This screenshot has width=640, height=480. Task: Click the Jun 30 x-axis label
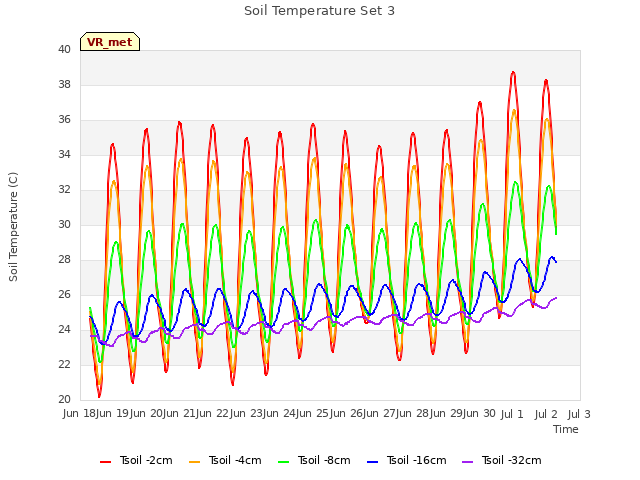479,414
